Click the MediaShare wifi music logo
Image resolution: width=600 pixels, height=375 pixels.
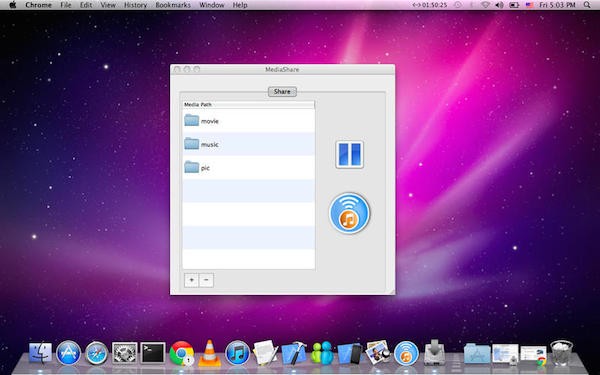349,213
